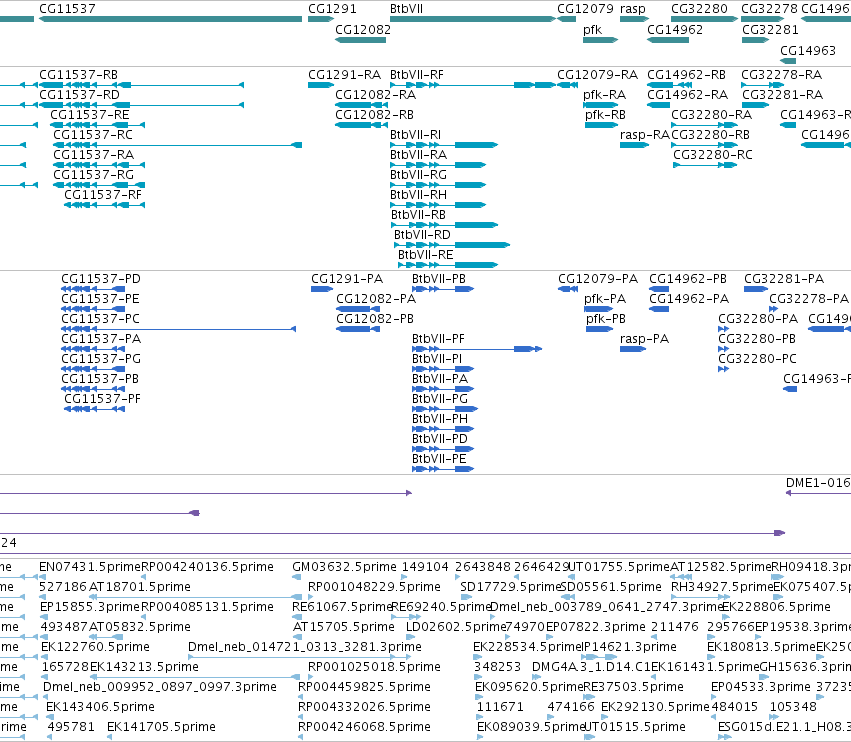Click protein rasp-PA

(x=633, y=349)
